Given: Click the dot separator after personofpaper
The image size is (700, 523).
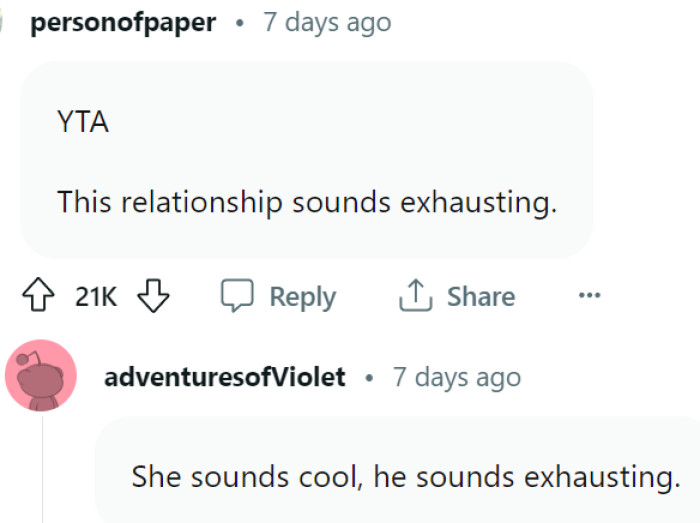Looking at the screenshot, I should (x=239, y=23).
